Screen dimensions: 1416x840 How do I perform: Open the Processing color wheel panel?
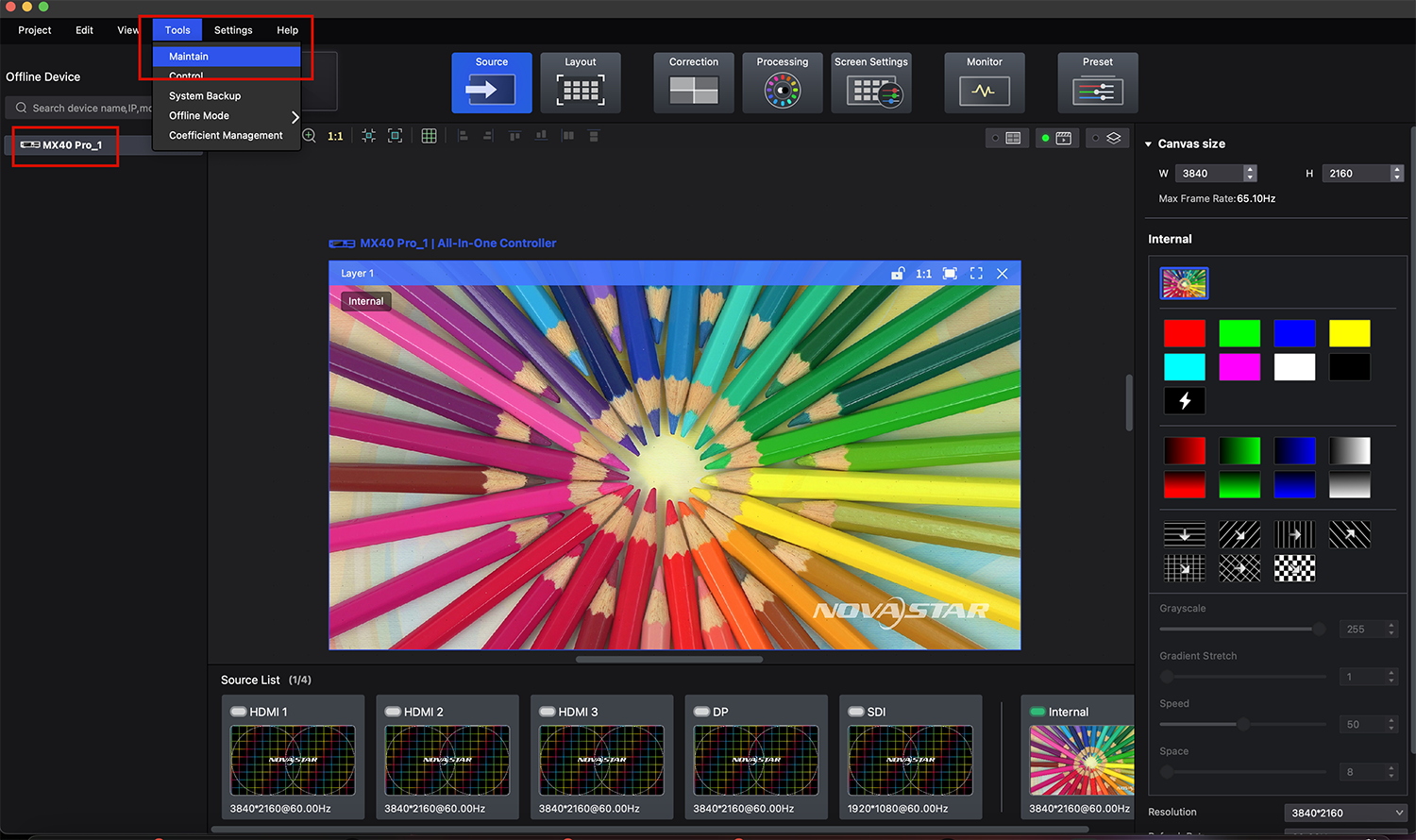pyautogui.click(x=782, y=83)
